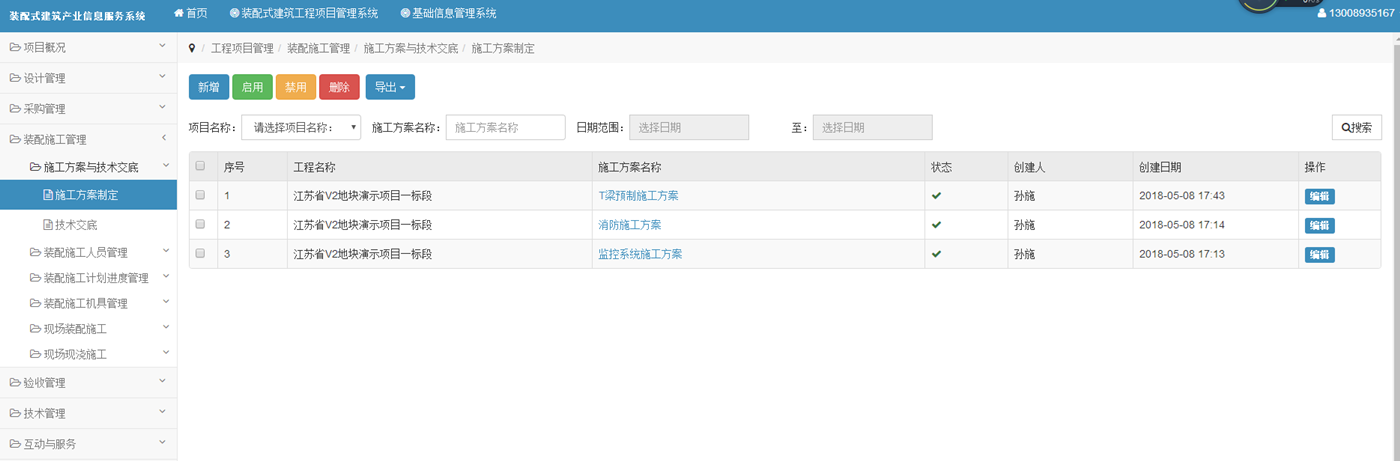The height and width of the screenshot is (461, 1400).
Task: Open 基础信息管理系统 in top navigation
Action: (x=448, y=14)
